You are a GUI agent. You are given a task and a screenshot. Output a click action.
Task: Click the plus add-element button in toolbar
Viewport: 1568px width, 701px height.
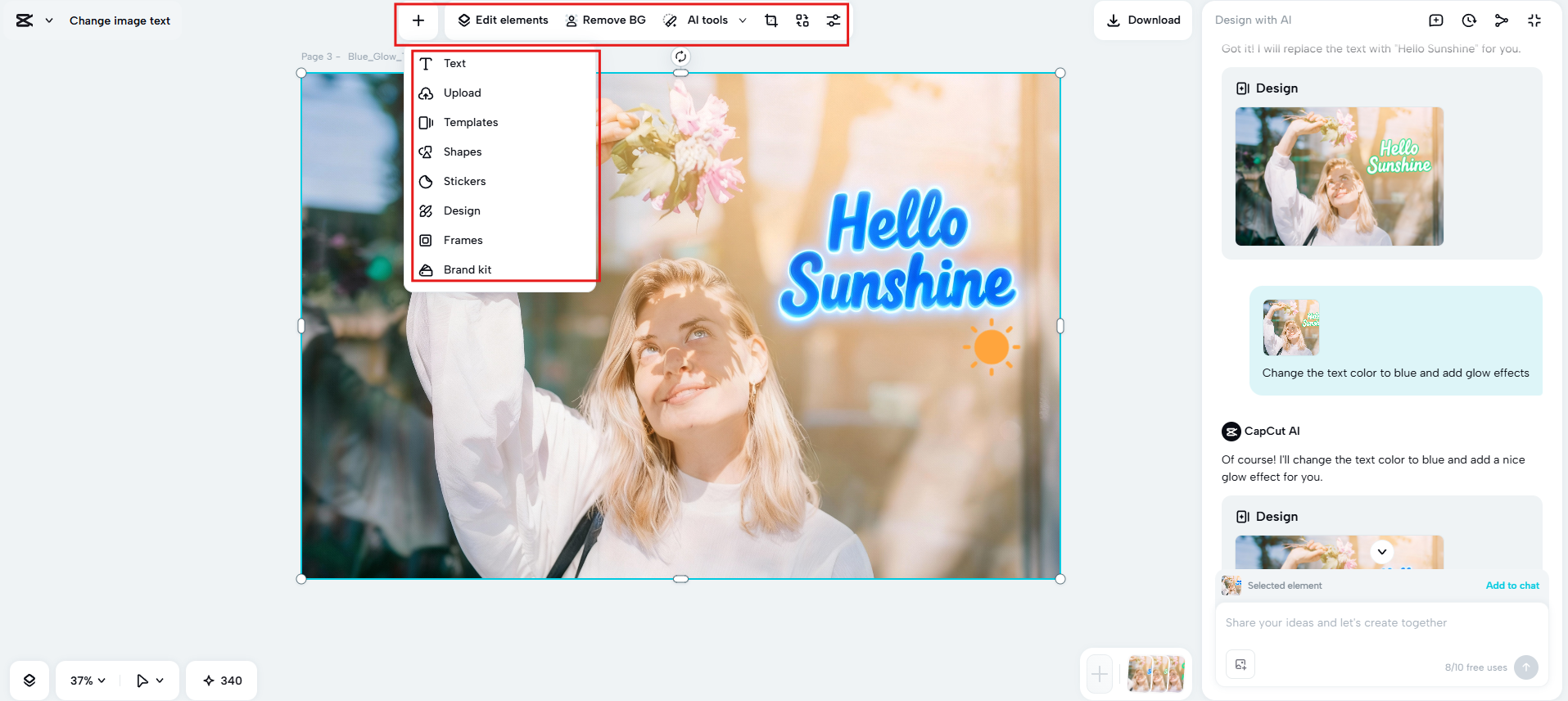[418, 20]
